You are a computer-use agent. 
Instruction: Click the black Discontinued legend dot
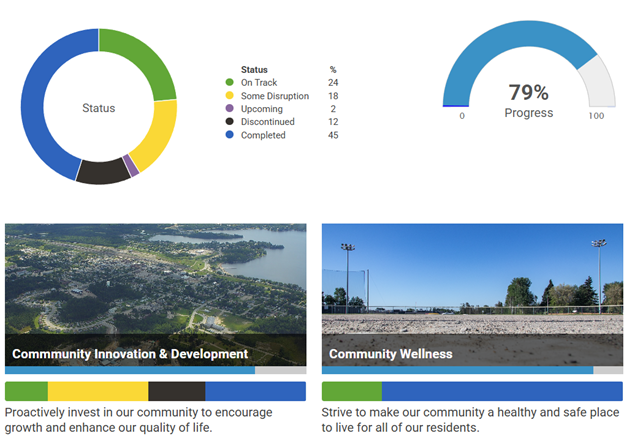click(x=230, y=122)
